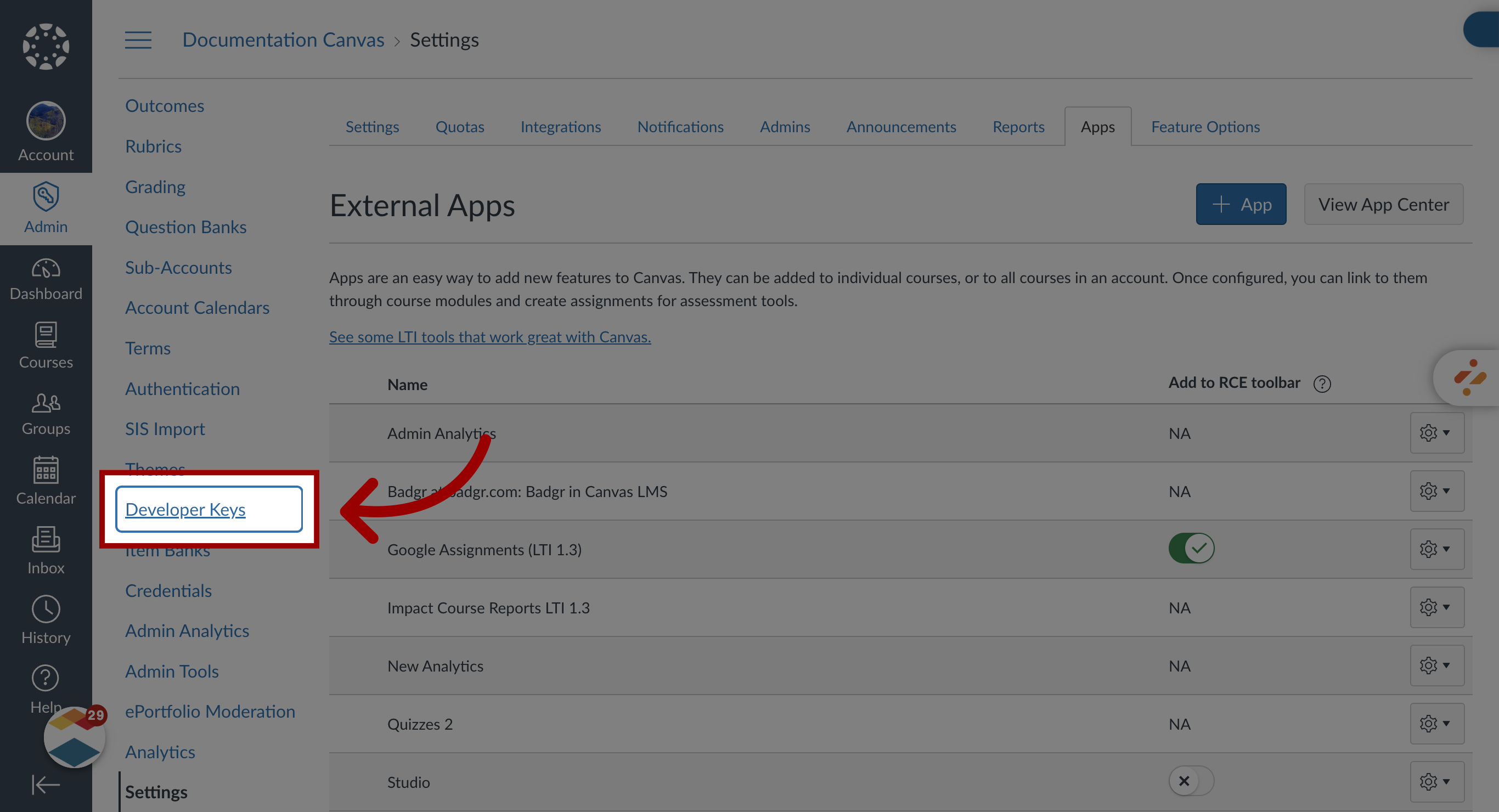1499x812 pixels.
Task: Switch to the Admins tab
Action: [x=785, y=126]
